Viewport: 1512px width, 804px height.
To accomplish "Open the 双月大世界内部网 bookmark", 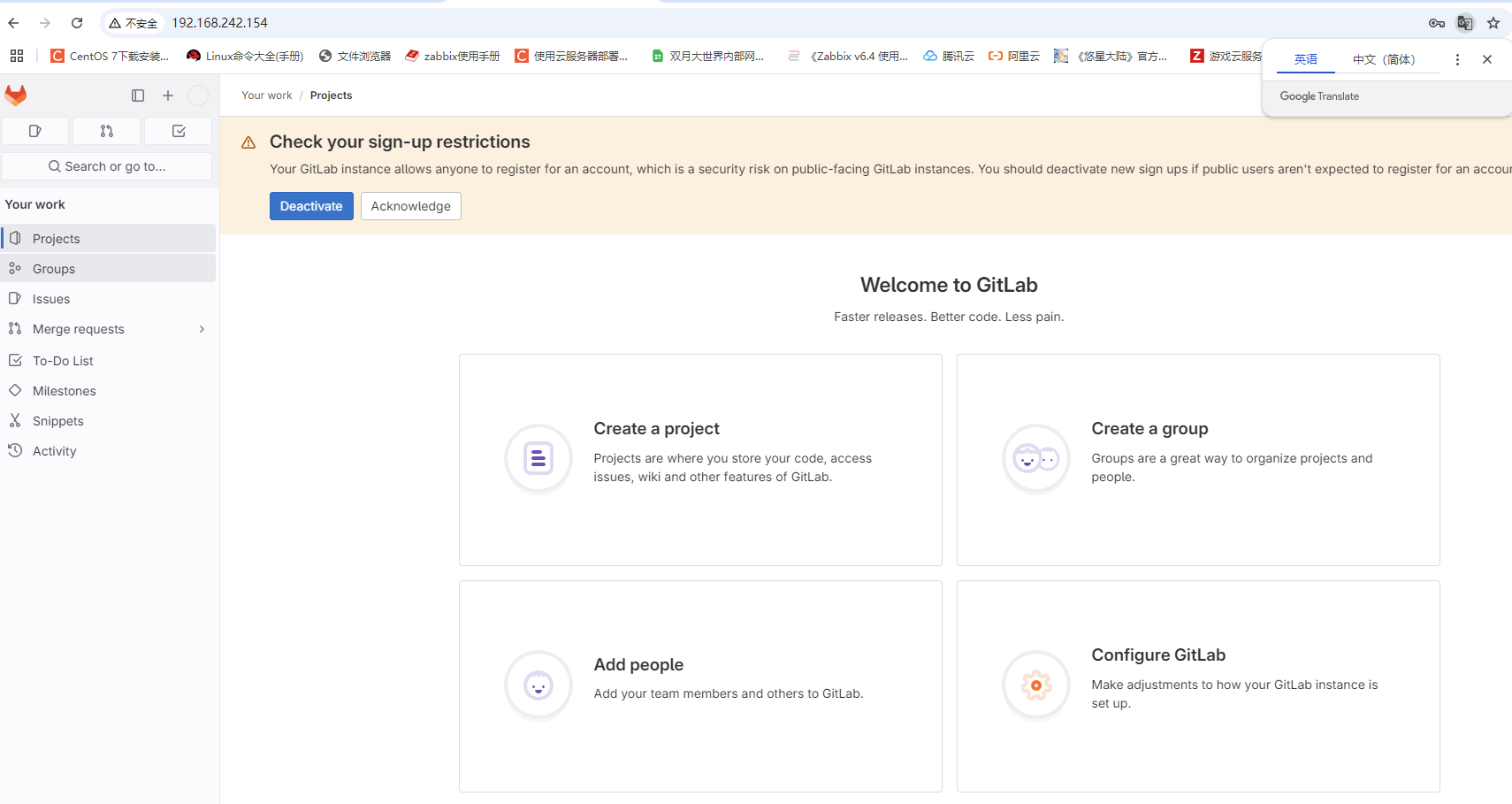I will [x=707, y=56].
